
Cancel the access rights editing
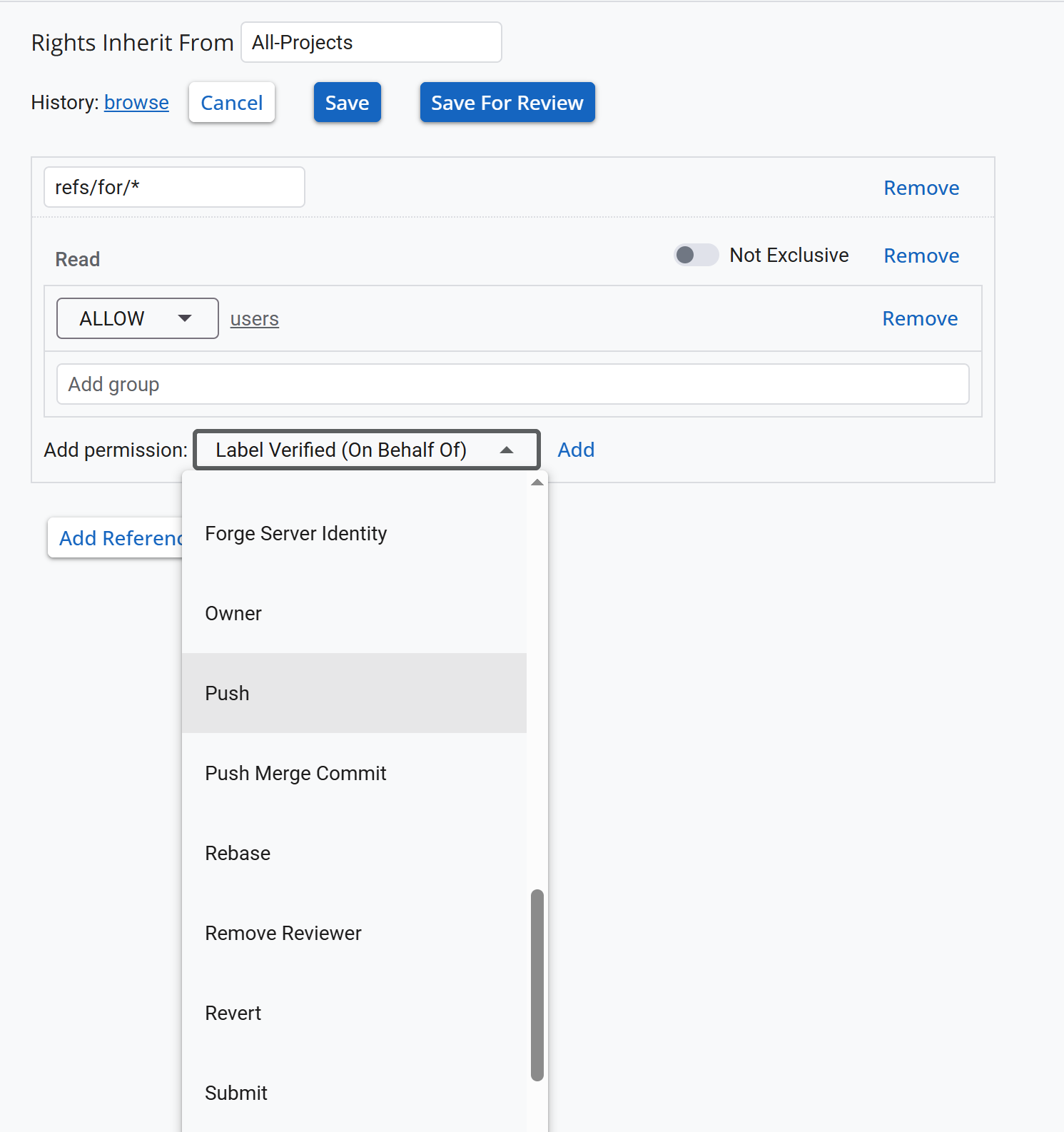point(232,103)
